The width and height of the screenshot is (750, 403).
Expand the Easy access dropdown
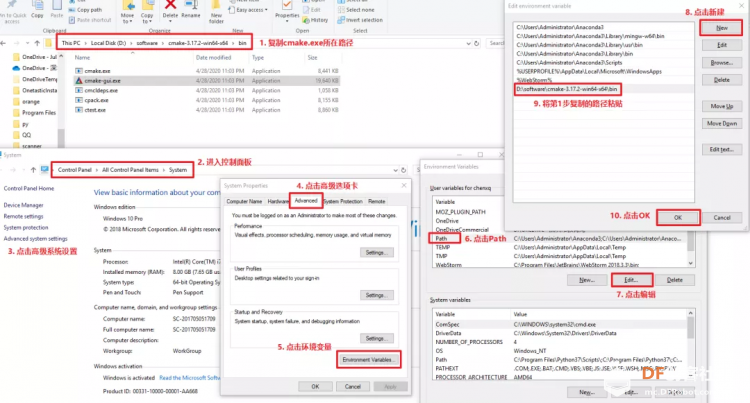pos(249,10)
